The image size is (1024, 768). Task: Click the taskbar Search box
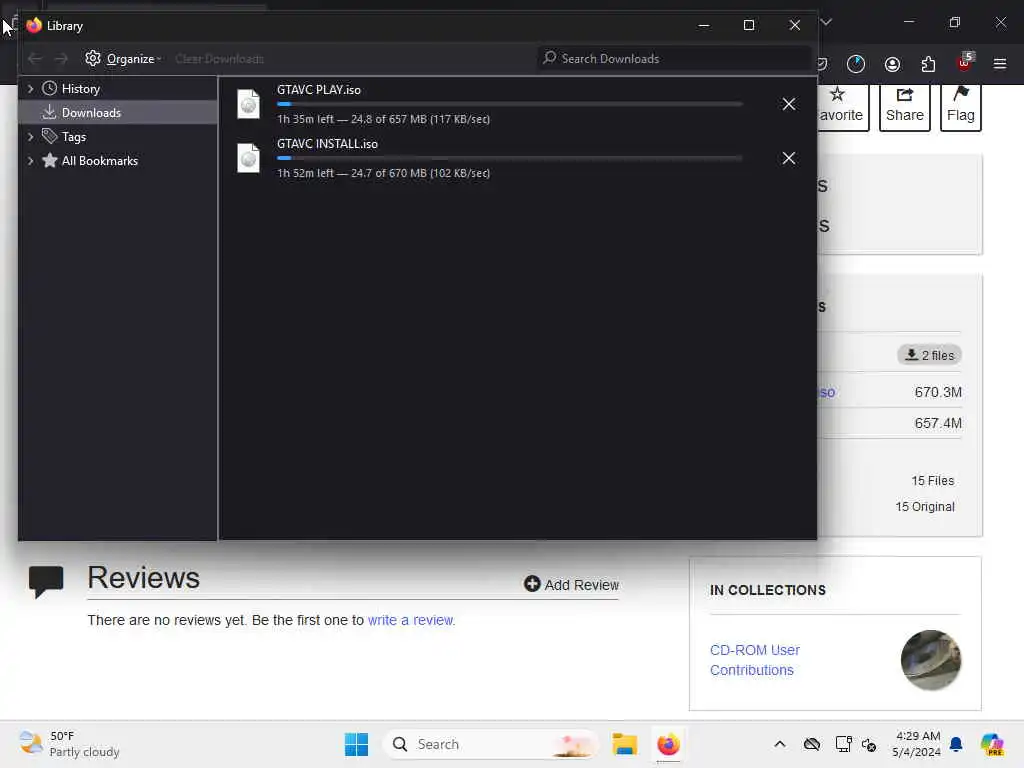point(490,744)
